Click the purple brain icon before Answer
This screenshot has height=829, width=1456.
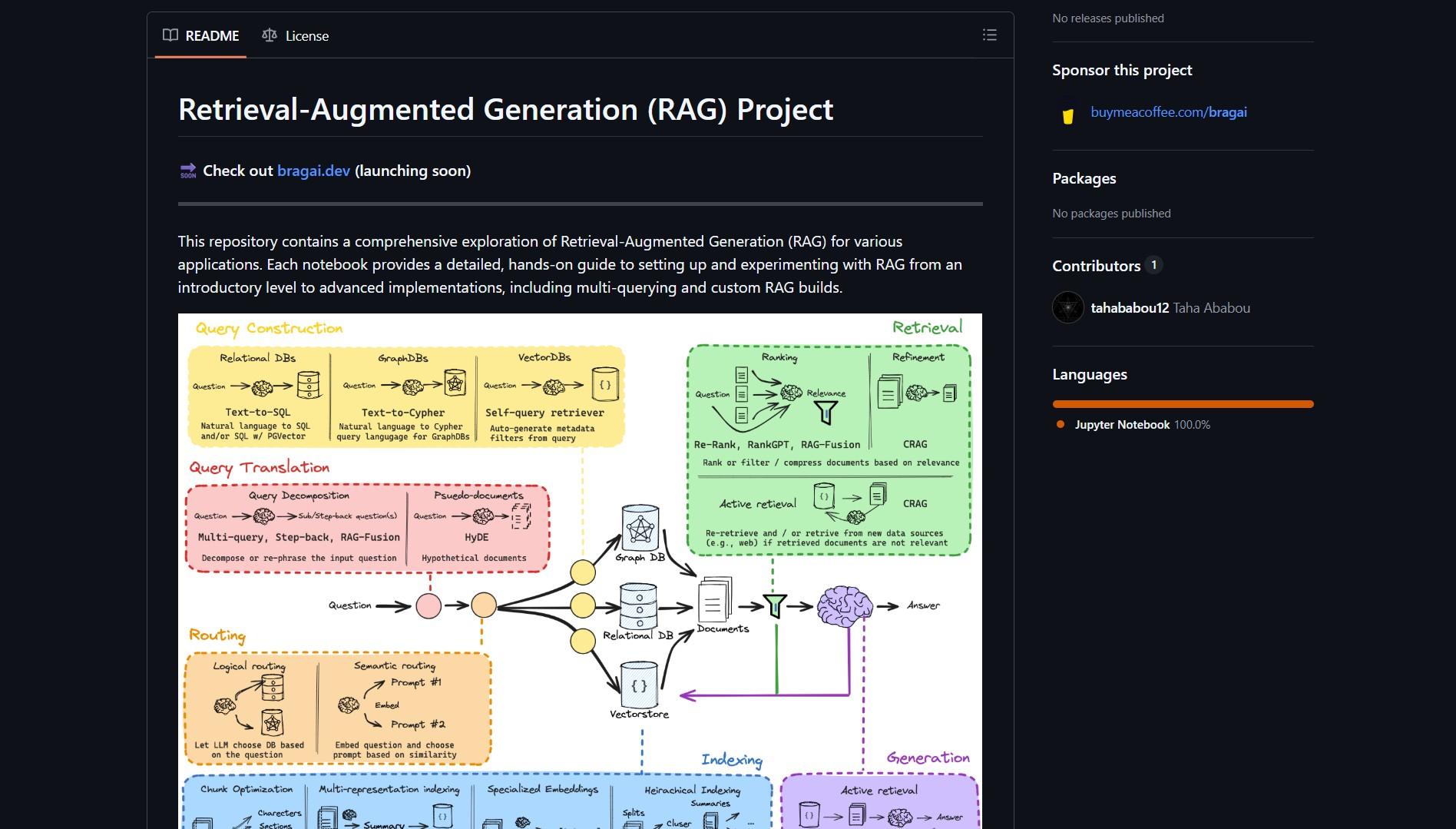844,606
